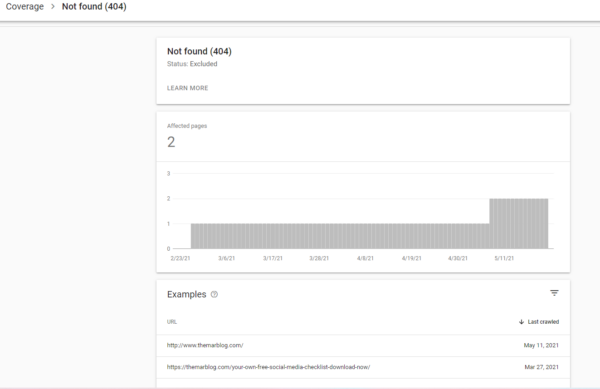Open the LEARN MORE link

pyautogui.click(x=188, y=88)
